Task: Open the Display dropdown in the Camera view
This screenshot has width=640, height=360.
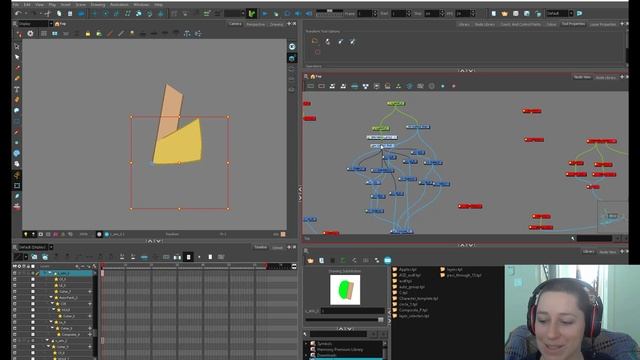Action: click(x=36, y=24)
